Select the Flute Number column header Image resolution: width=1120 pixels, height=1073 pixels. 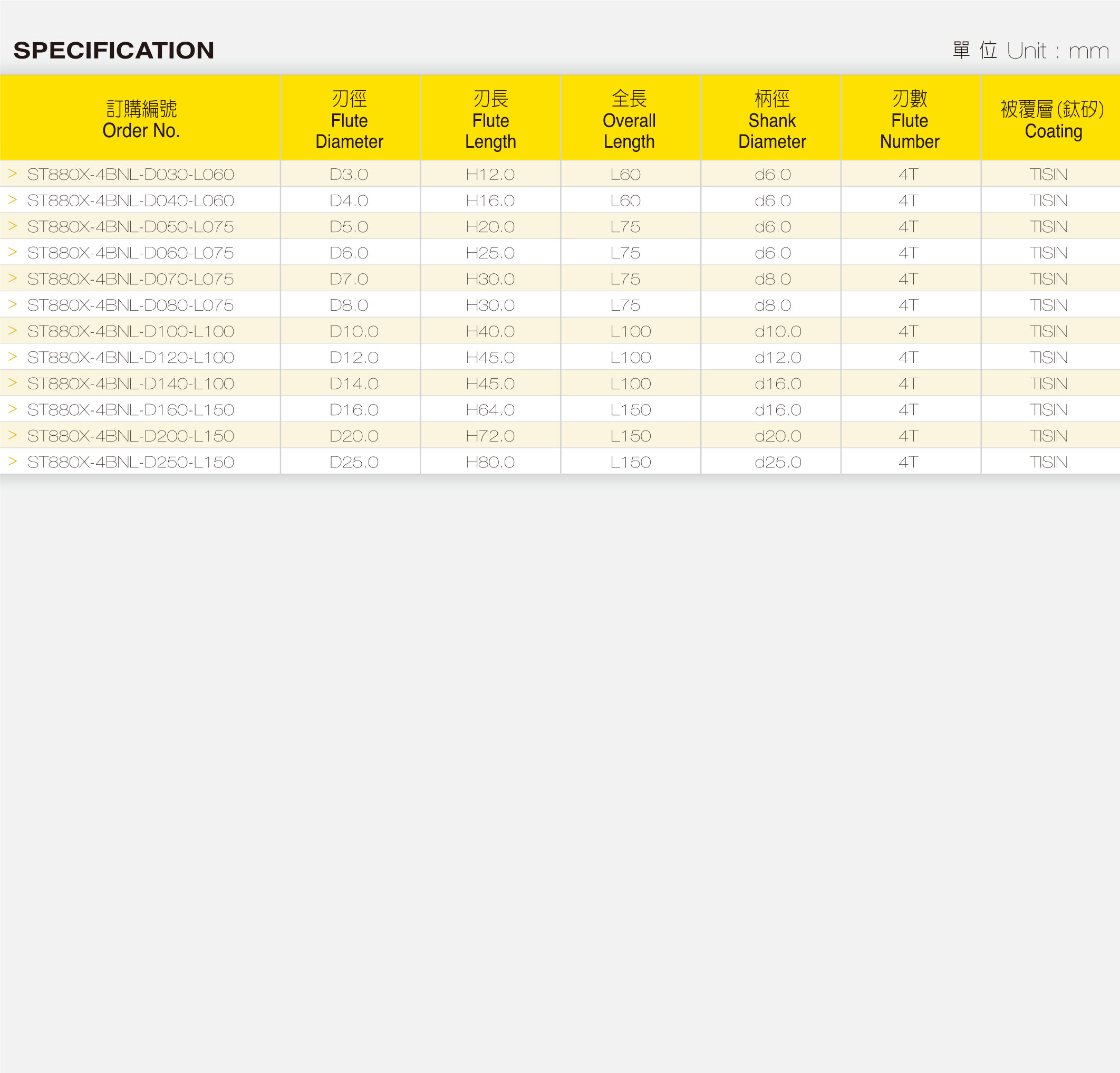[x=911, y=118]
